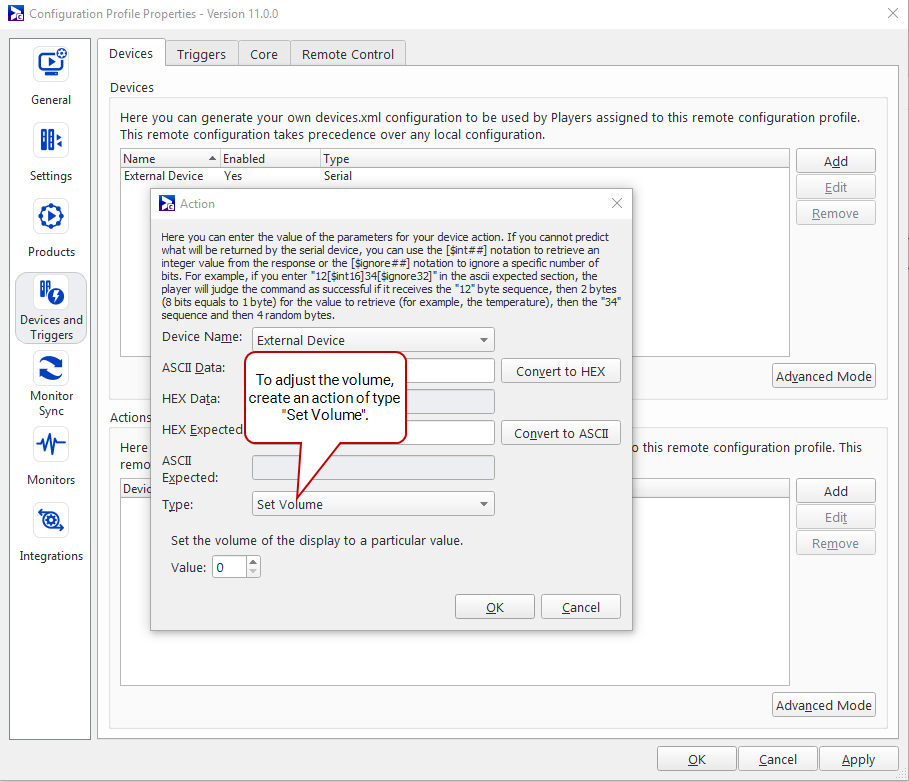Viewport: 909px width, 782px height.
Task: Open the Integrations sidebar icon
Action: point(51,521)
